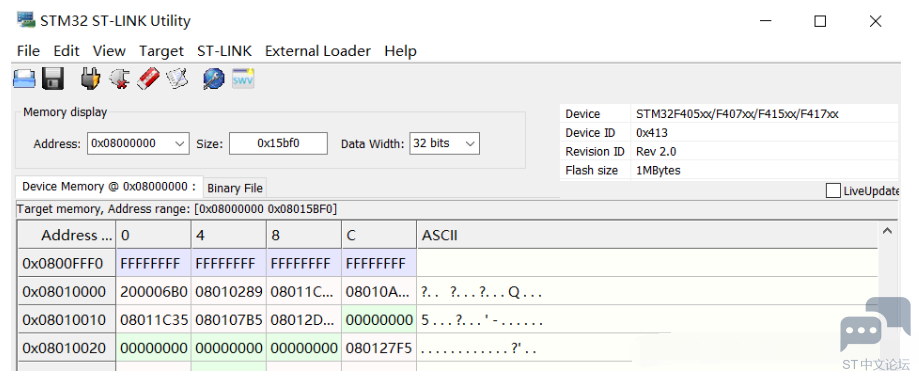Click the column header labeled 4

tap(229, 235)
